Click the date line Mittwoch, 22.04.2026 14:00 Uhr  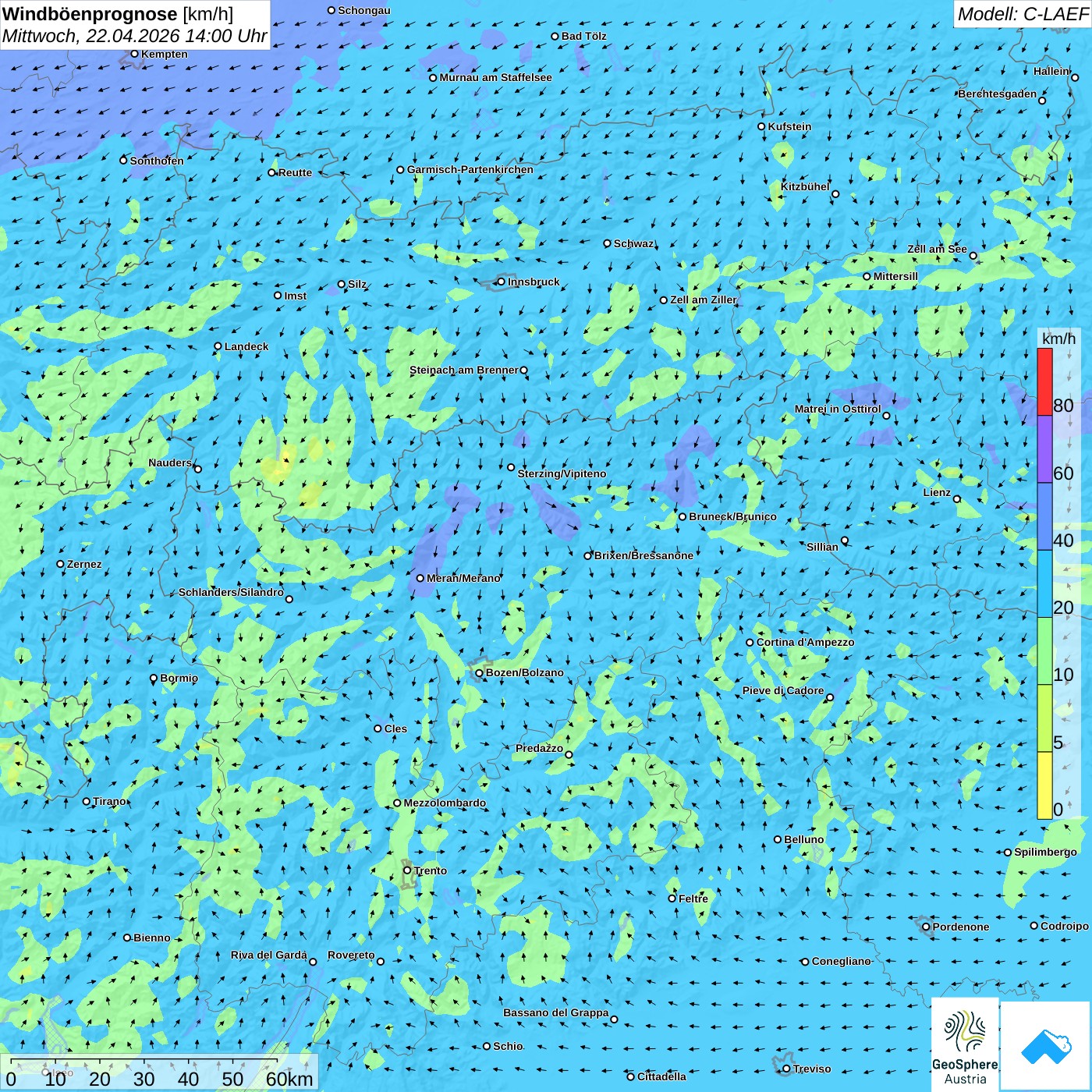tap(135, 36)
